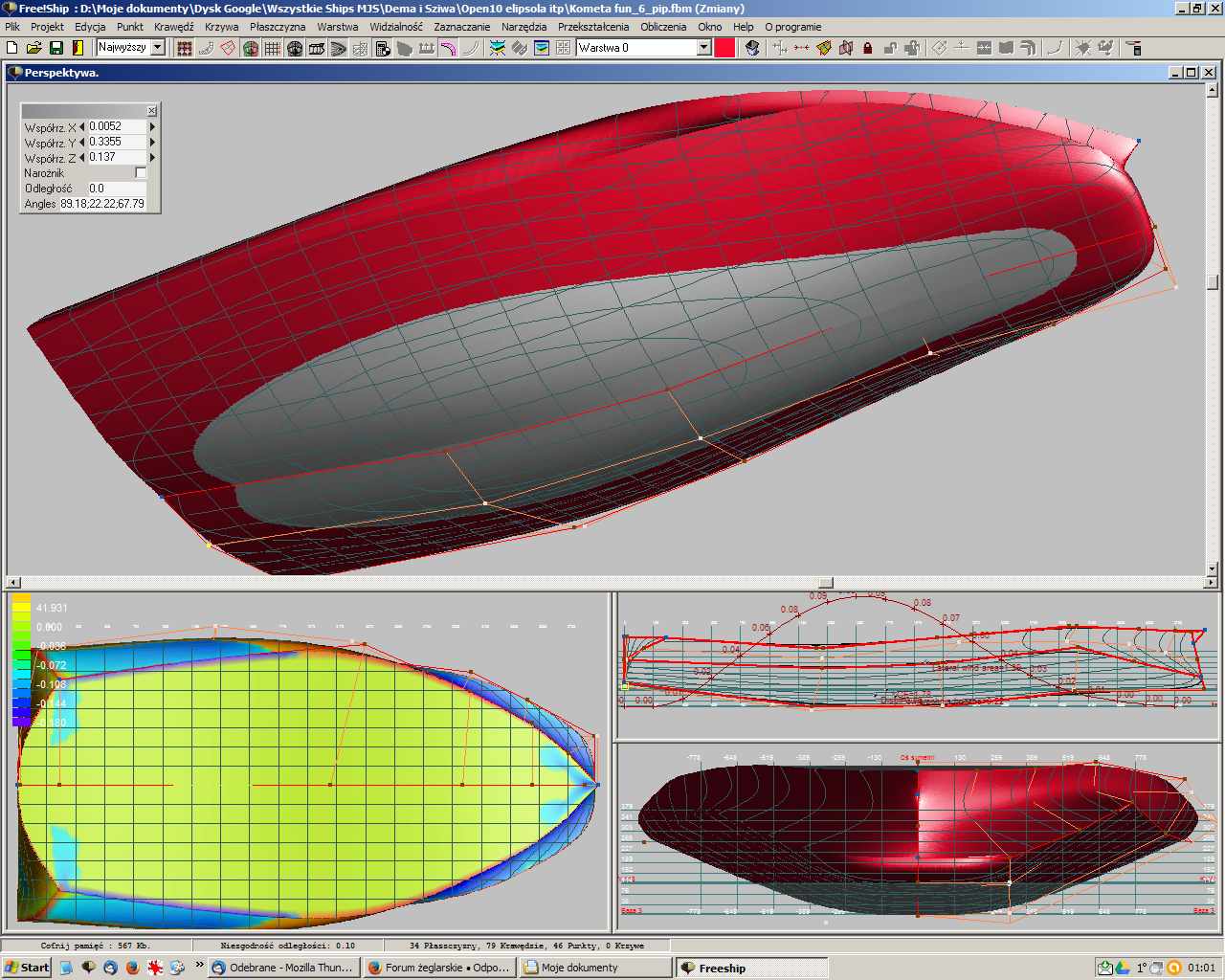Viewport: 1225px width, 980px height.
Task: Save the model with the floppy disk icon
Action: [x=56, y=48]
